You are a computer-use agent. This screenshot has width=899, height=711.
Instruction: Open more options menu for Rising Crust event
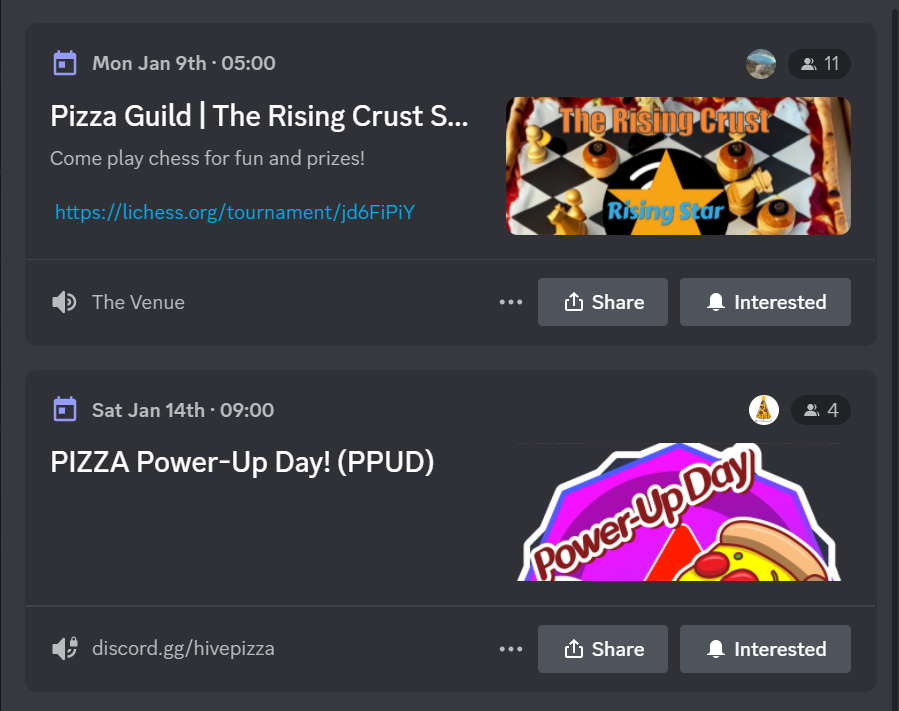[x=511, y=302]
